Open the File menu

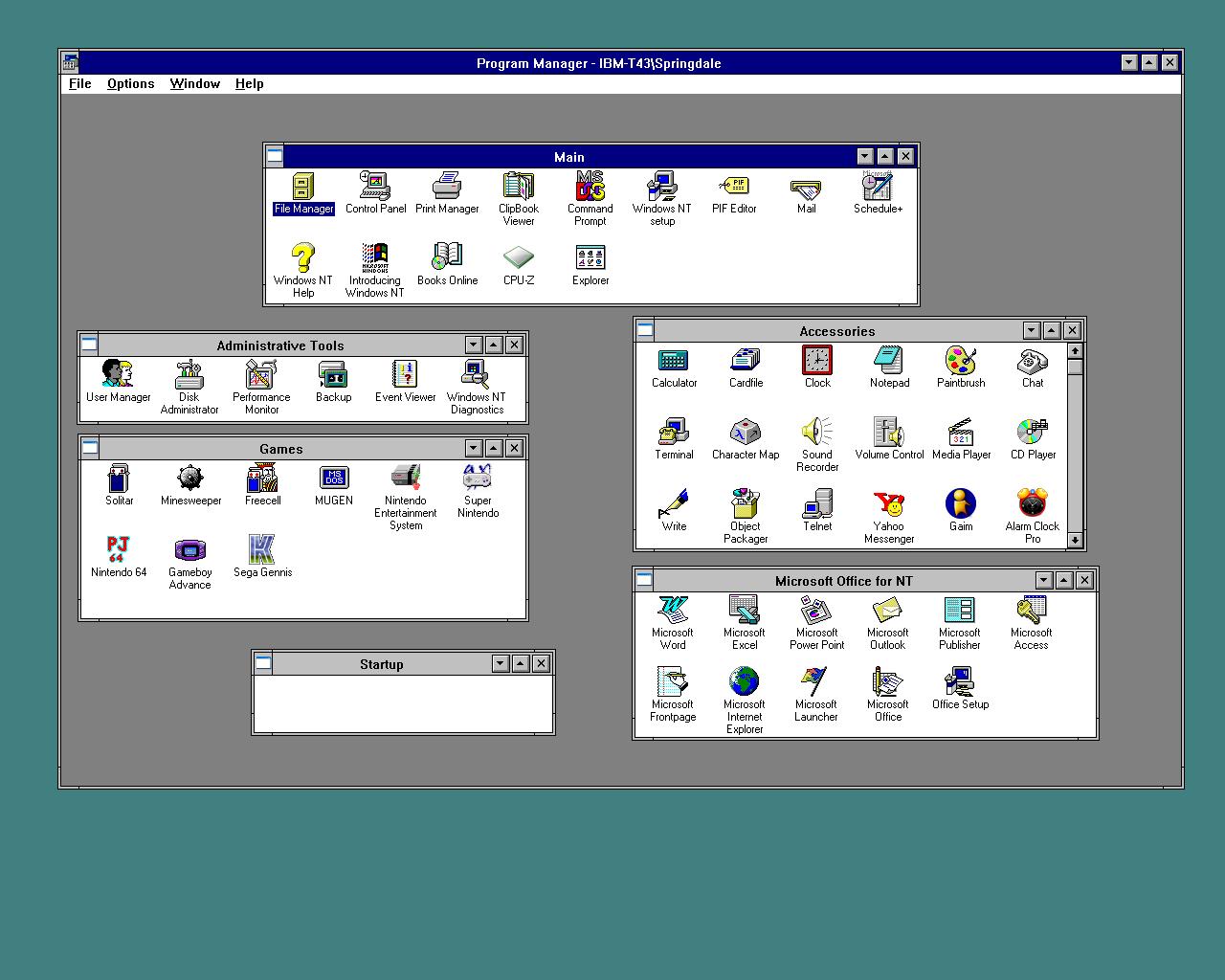click(80, 83)
